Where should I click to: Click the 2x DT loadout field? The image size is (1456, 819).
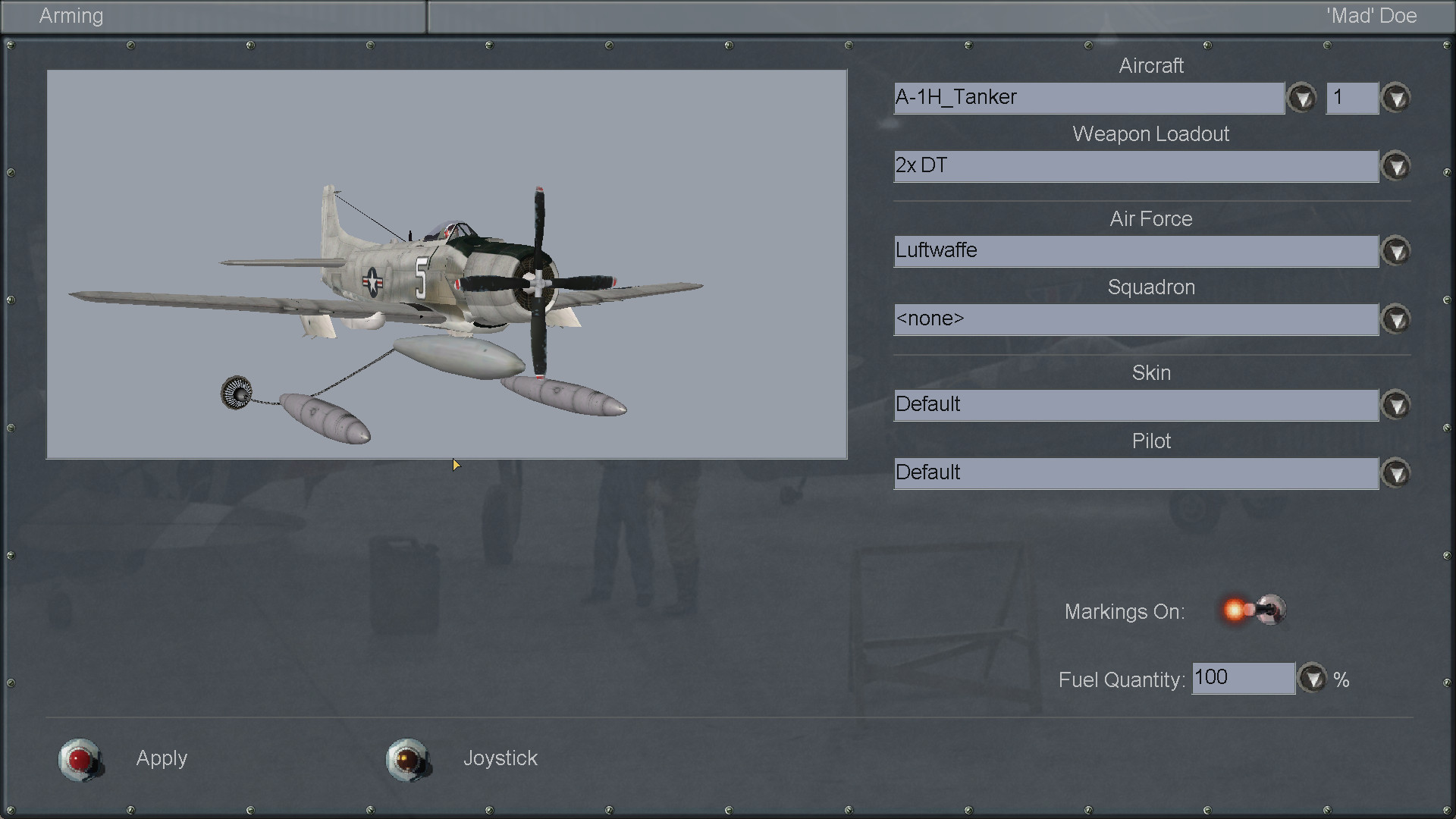pyautogui.click(x=1135, y=167)
